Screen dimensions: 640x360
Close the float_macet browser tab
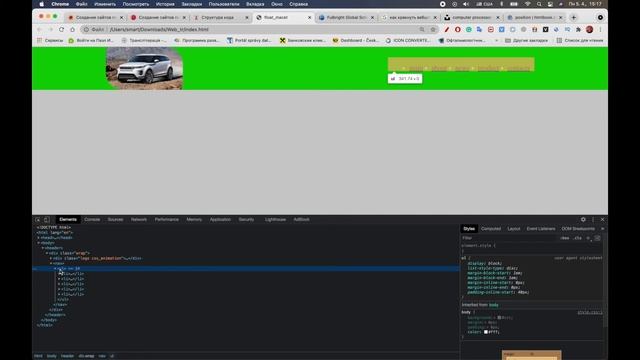309,18
